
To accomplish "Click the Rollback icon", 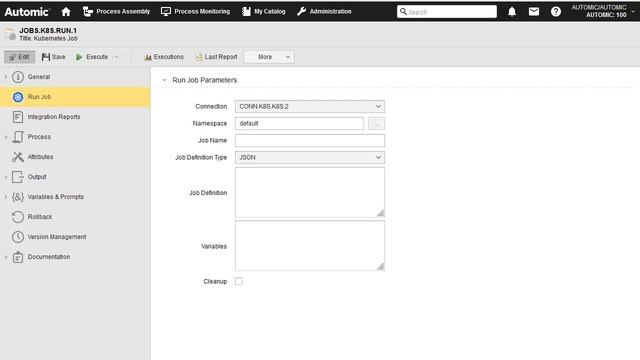I will (x=18, y=217).
